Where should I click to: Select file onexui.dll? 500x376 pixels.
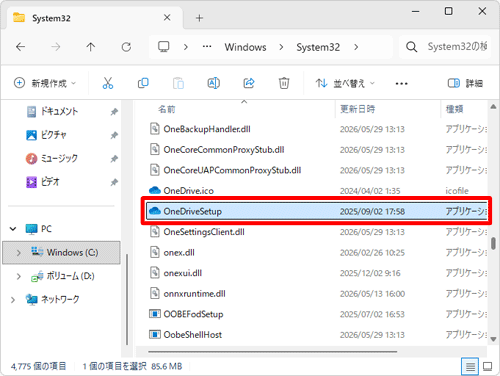pos(183,273)
